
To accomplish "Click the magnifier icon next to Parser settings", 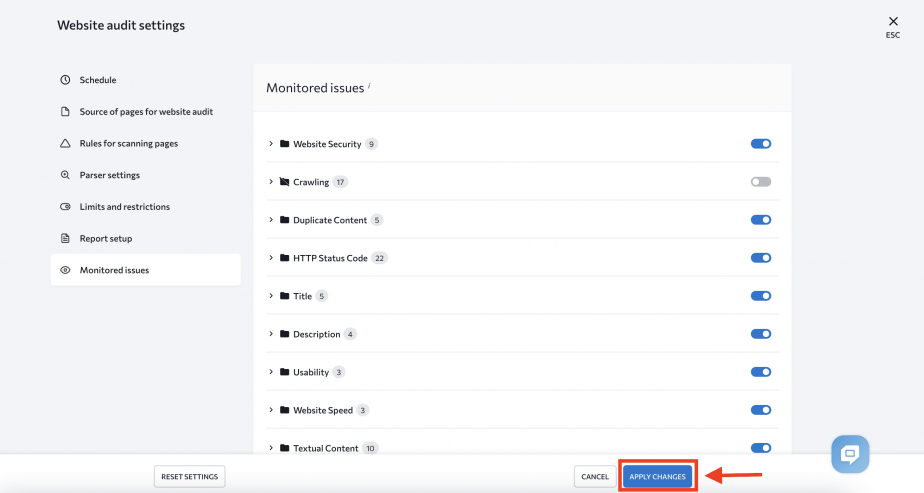I will (65, 175).
